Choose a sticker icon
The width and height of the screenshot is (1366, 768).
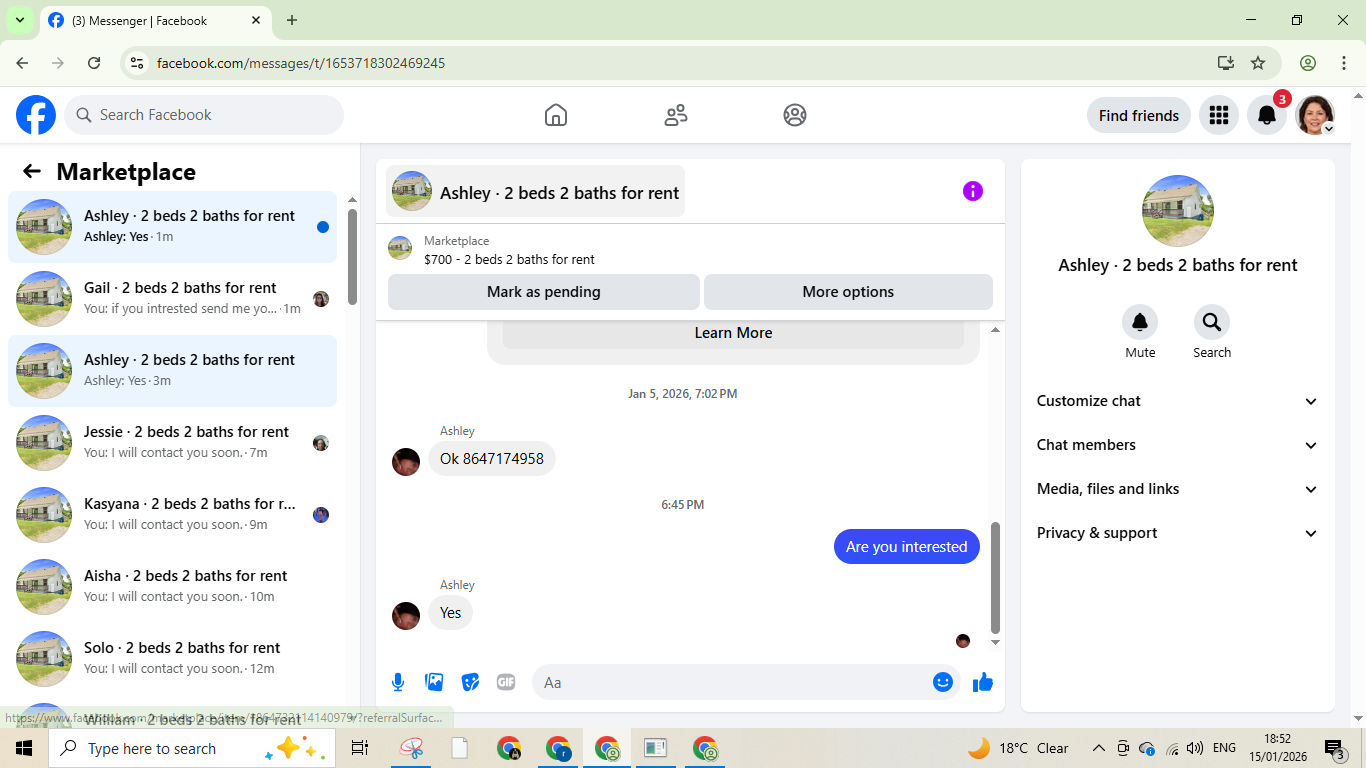(x=470, y=682)
